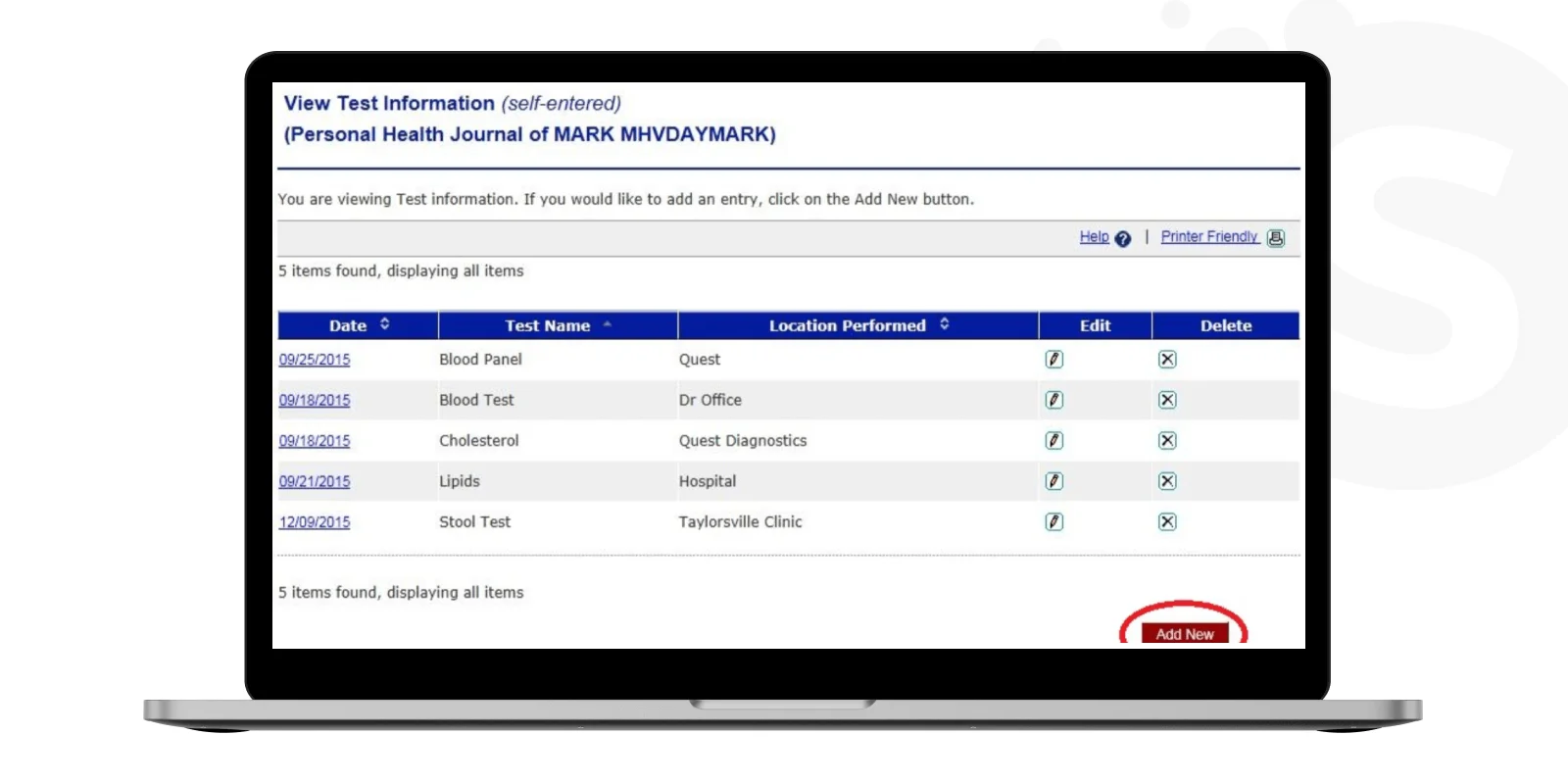Open the Cholesterol row 09/18/2015 link
This screenshot has width=1568, height=784.
[x=315, y=441]
